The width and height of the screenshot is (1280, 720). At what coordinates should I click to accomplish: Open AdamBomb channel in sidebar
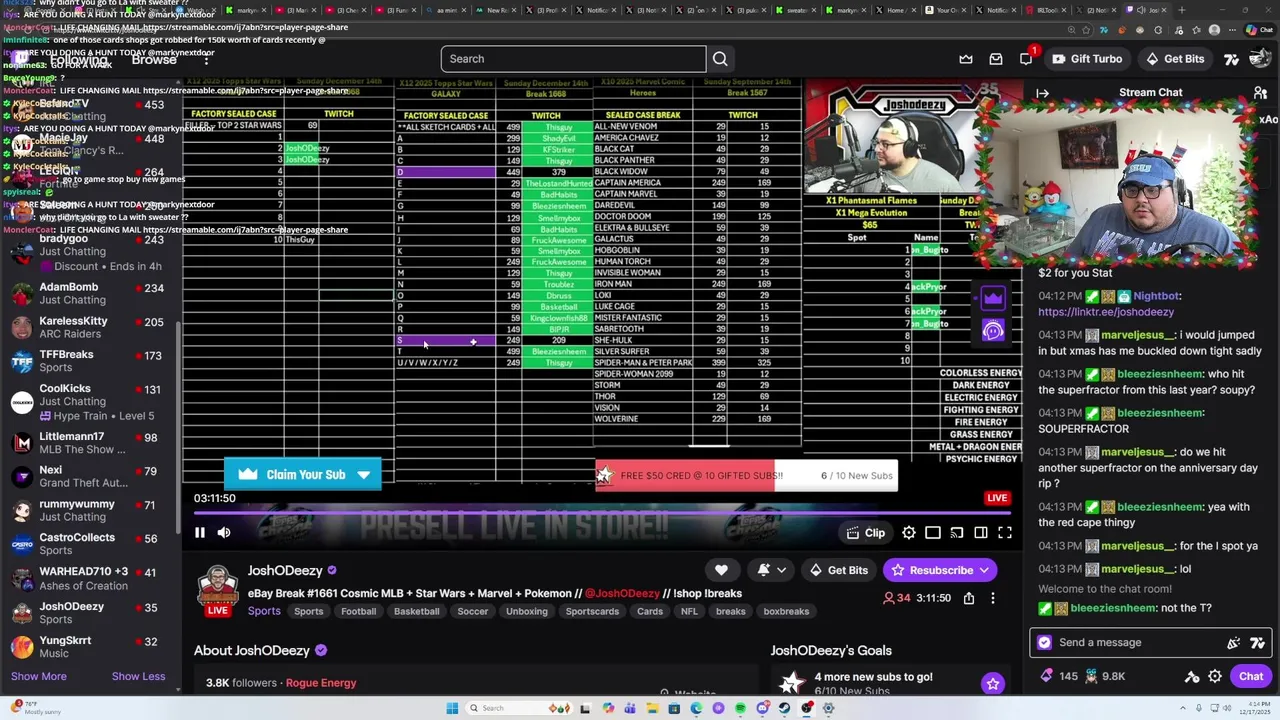tap(90, 293)
